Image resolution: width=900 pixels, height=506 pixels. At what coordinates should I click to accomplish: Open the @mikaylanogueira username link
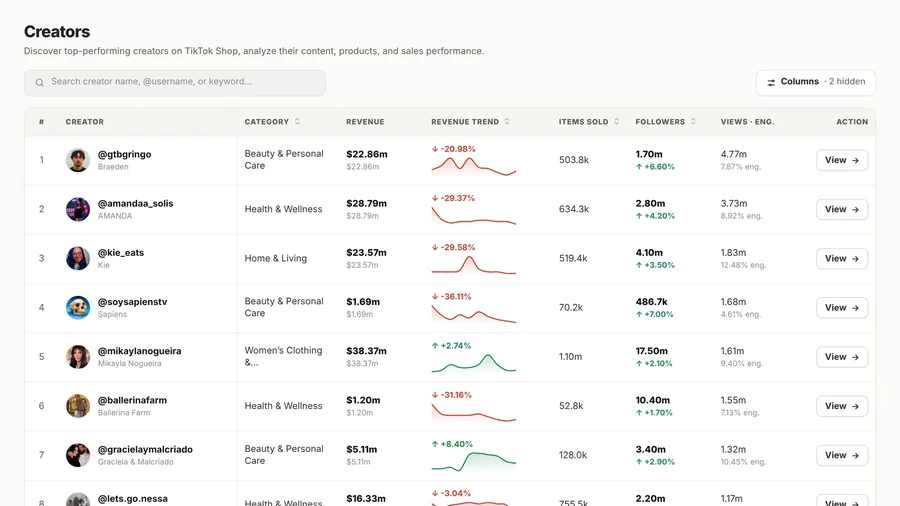139,351
